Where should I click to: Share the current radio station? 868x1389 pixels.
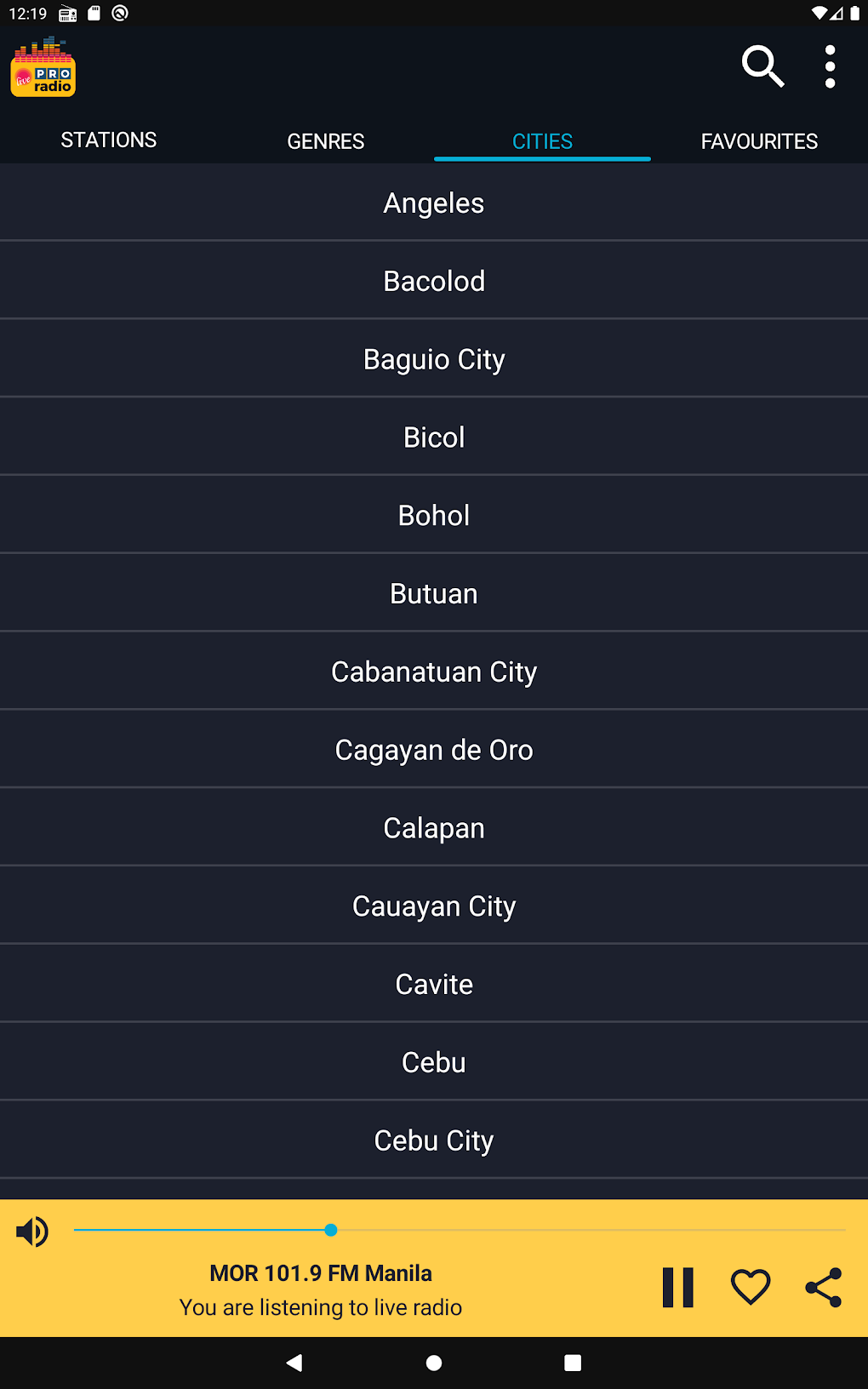[823, 1287]
